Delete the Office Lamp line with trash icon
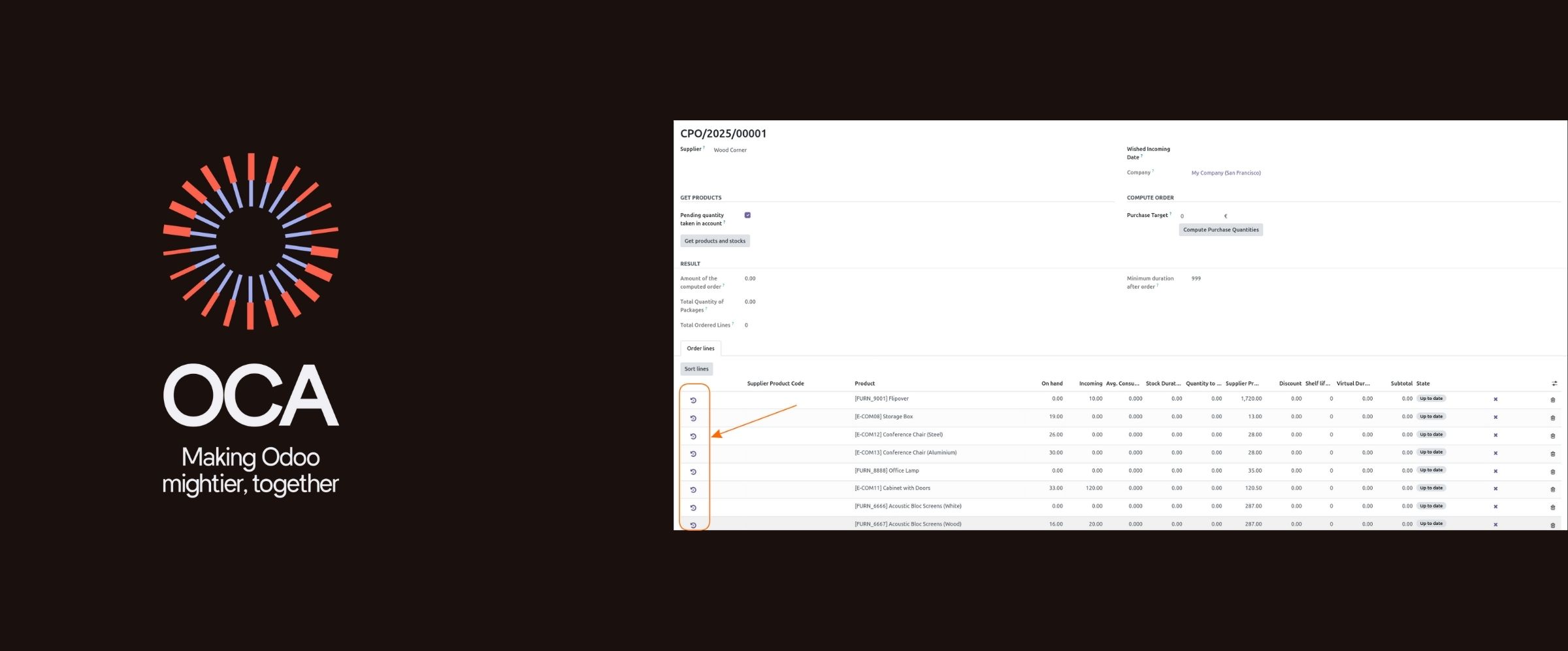The width and height of the screenshot is (1568, 651). pyautogui.click(x=1553, y=472)
